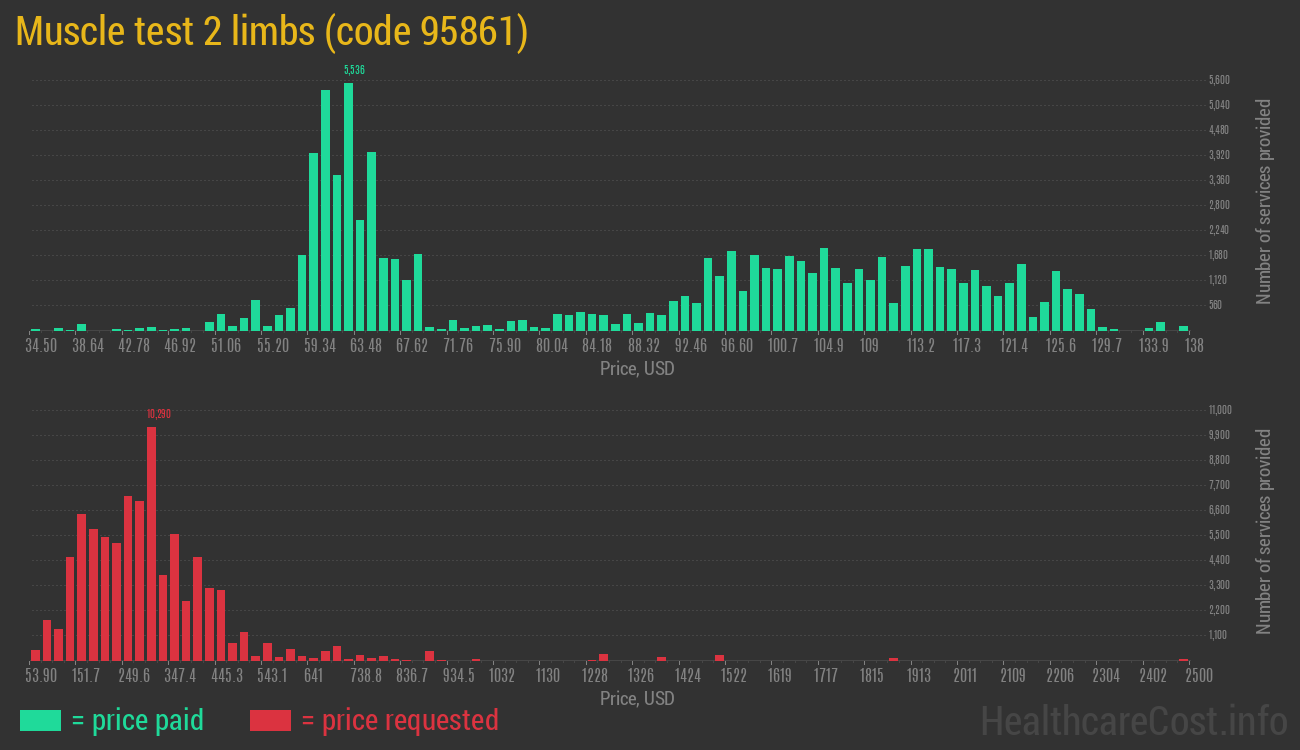1300x750 pixels.
Task: Select the 34.50 x-axis tick label
Action: 41,346
